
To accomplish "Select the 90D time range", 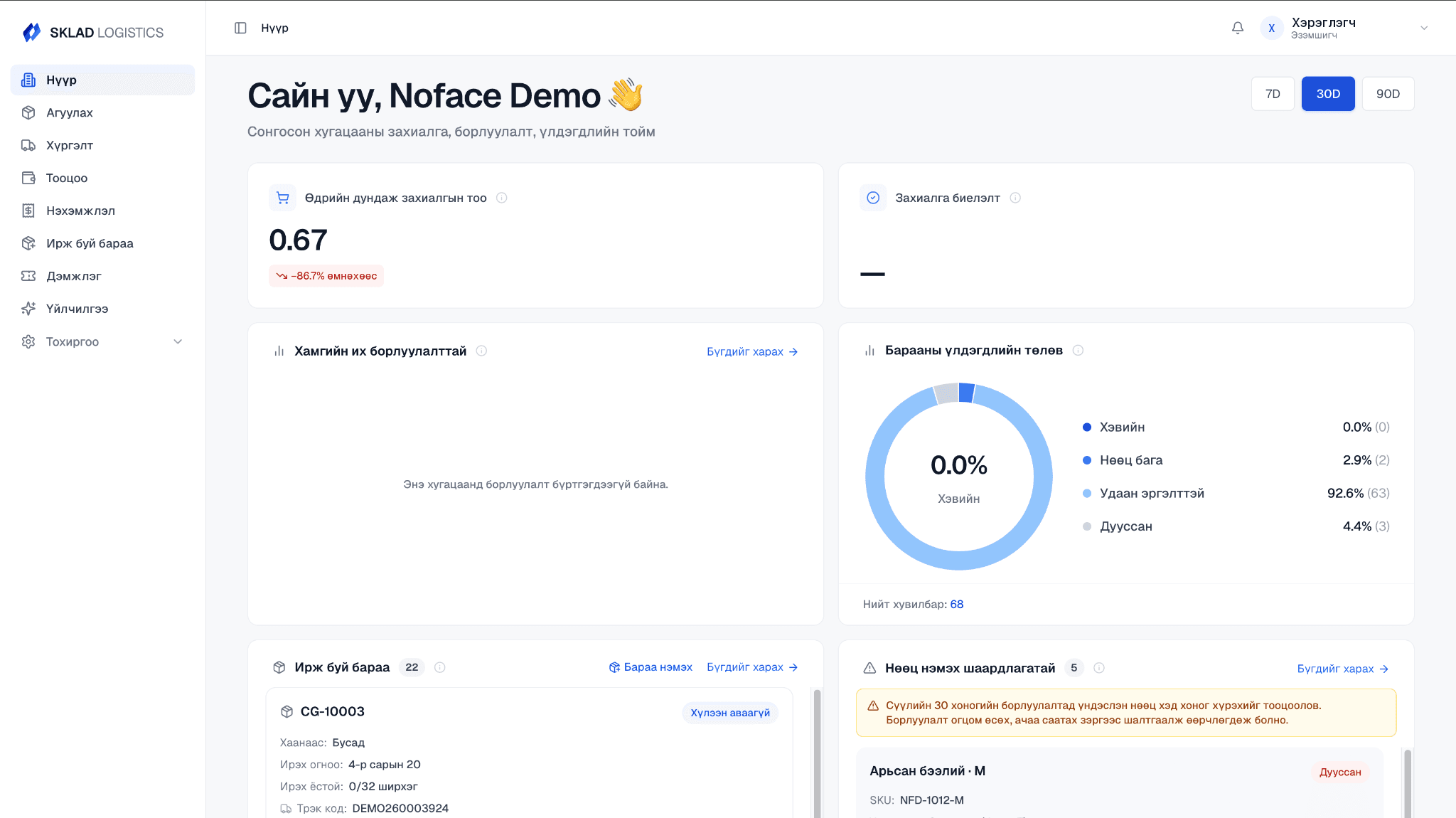I will tap(1388, 94).
